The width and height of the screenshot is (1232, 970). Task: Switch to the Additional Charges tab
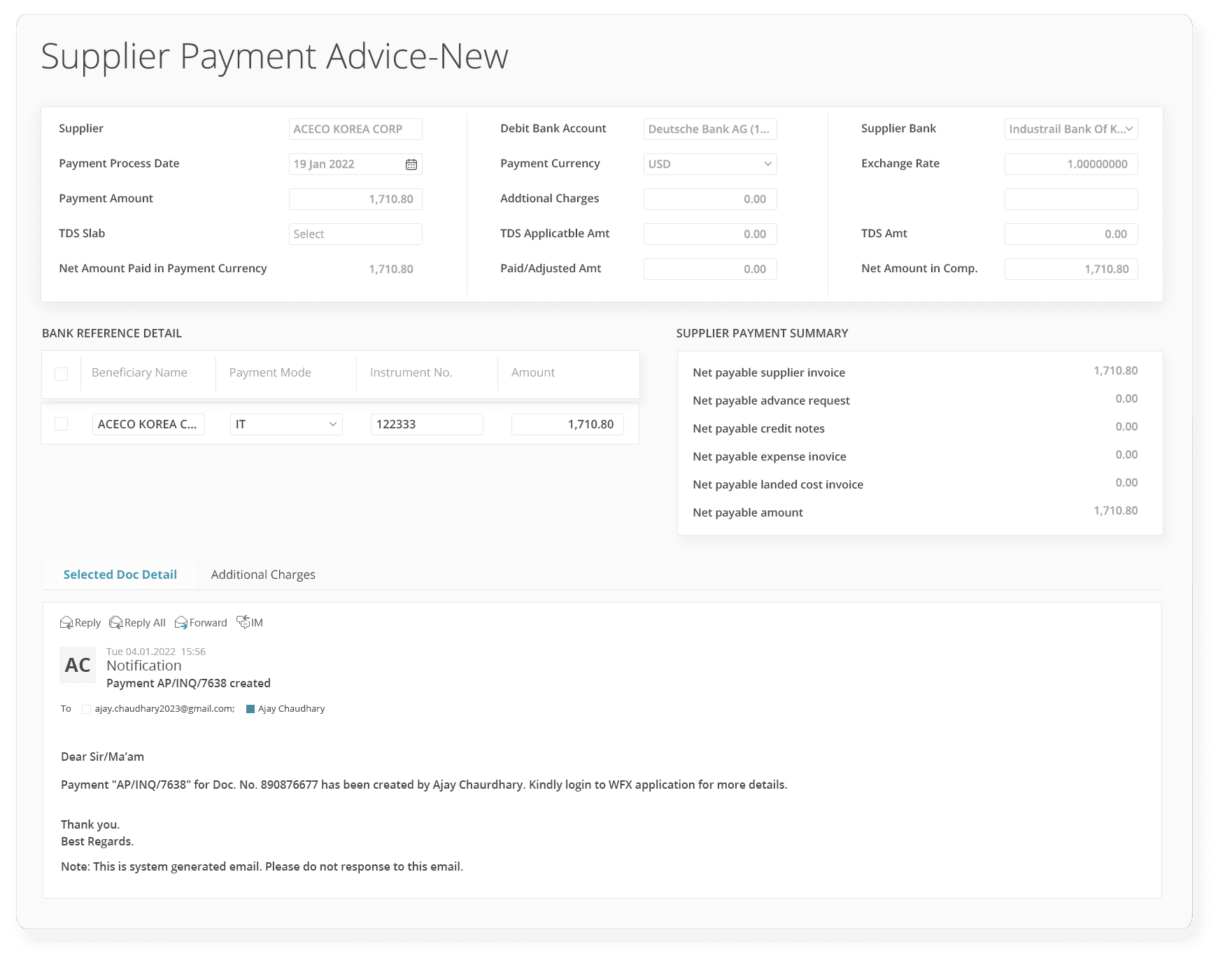coord(263,575)
